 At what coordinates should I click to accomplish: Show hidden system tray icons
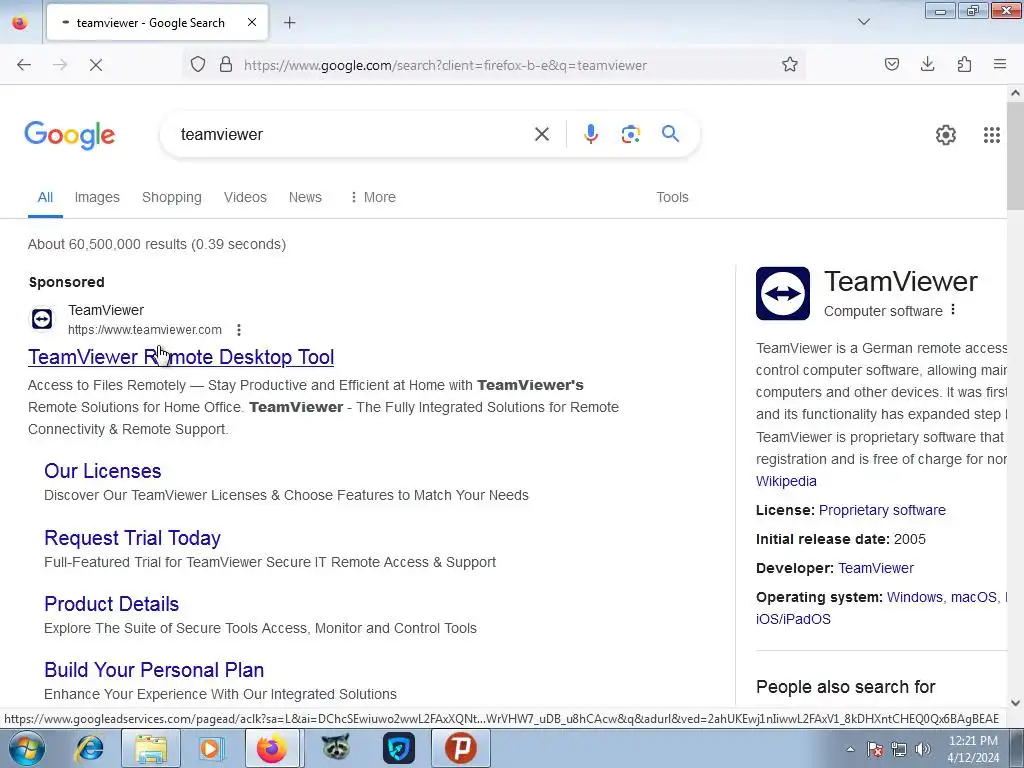click(x=850, y=749)
